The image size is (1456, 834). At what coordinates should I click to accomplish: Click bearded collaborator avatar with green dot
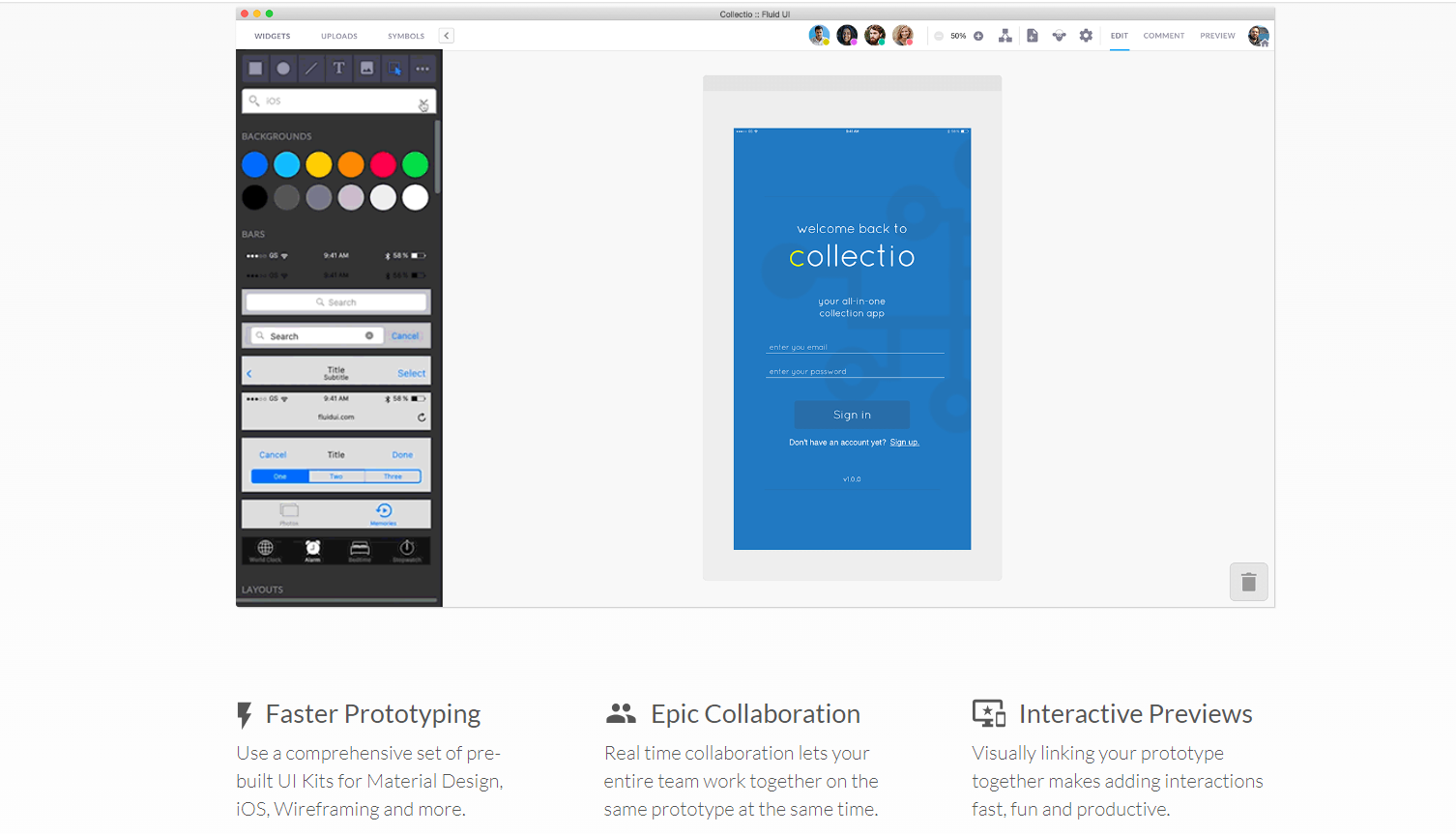coord(875,36)
